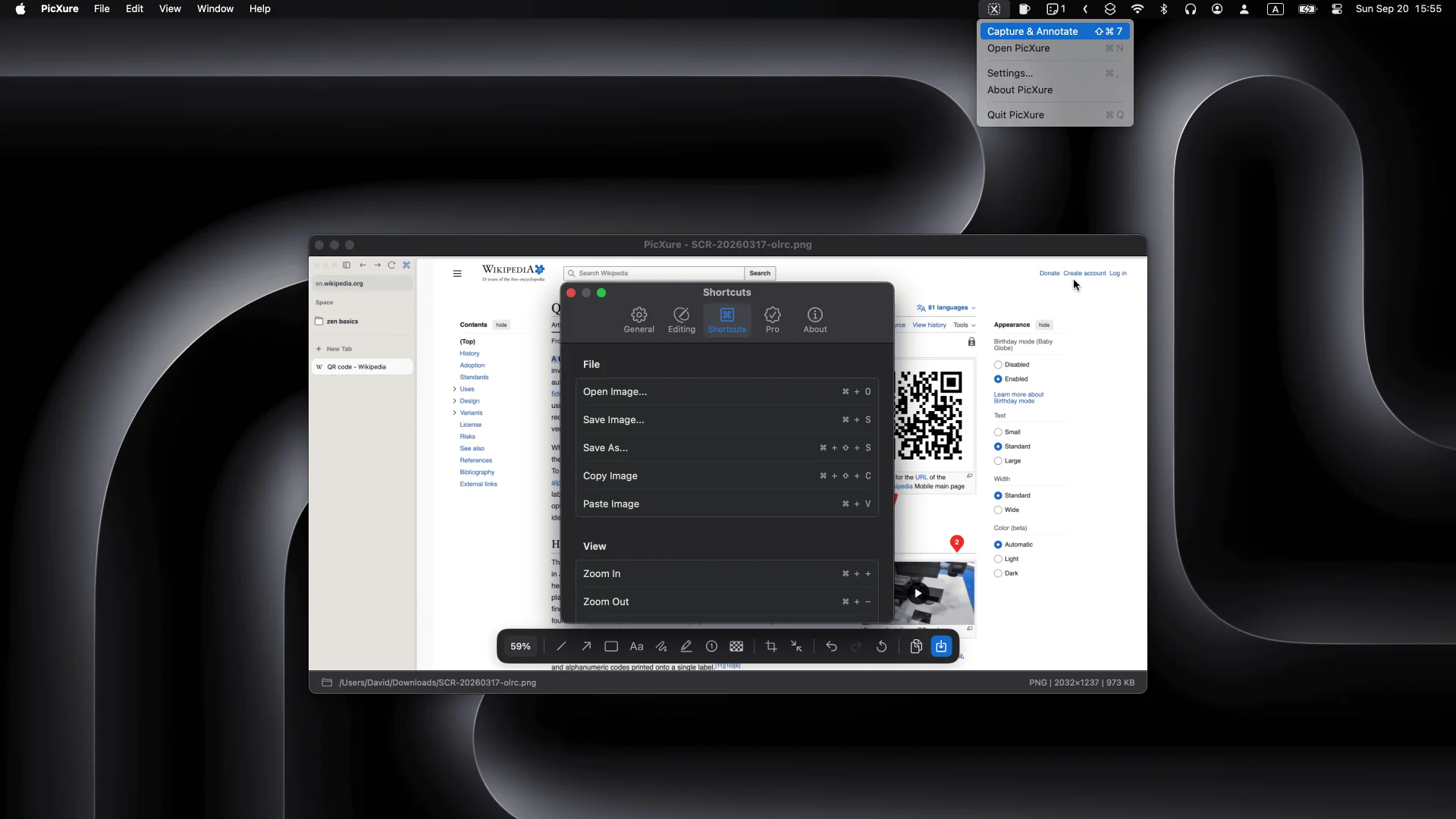The height and width of the screenshot is (819, 1456).
Task: Click the input source A icon
Action: pyautogui.click(x=1276, y=9)
